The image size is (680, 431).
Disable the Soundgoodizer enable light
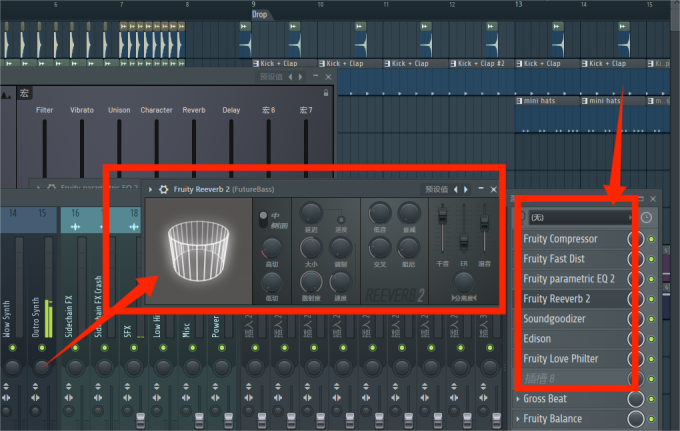651,319
